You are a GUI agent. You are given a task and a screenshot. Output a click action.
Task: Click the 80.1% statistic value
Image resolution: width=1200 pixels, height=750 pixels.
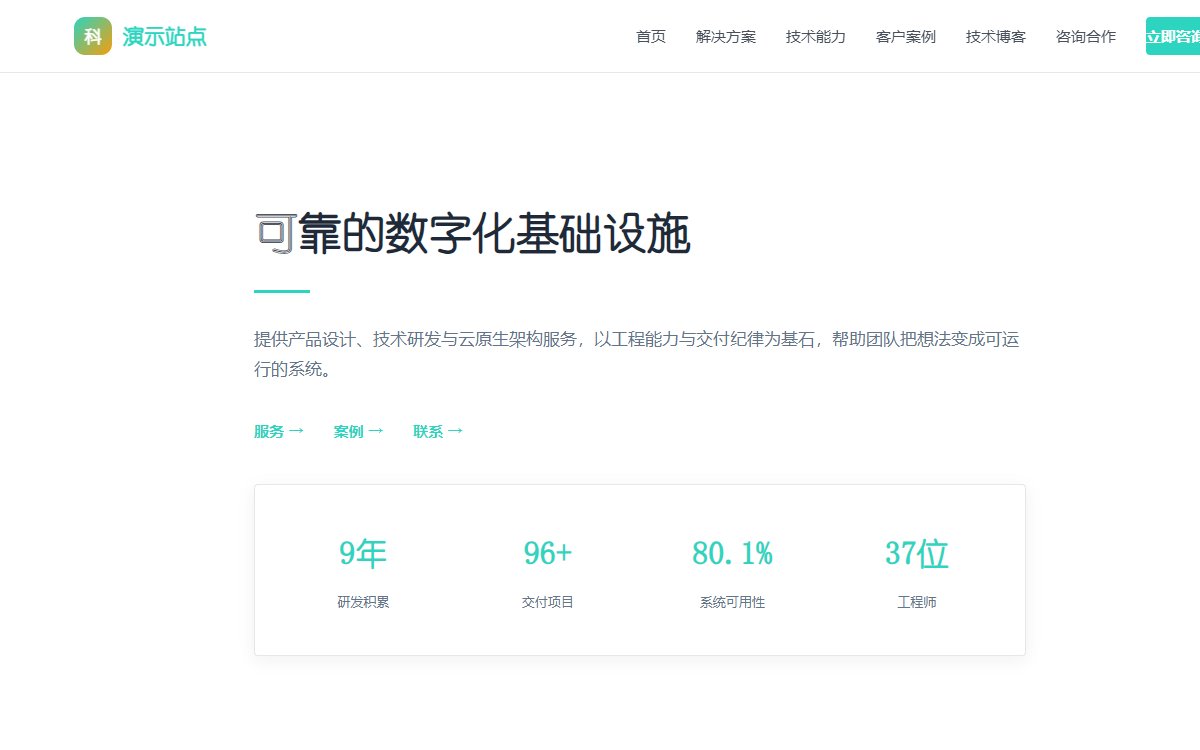point(732,553)
